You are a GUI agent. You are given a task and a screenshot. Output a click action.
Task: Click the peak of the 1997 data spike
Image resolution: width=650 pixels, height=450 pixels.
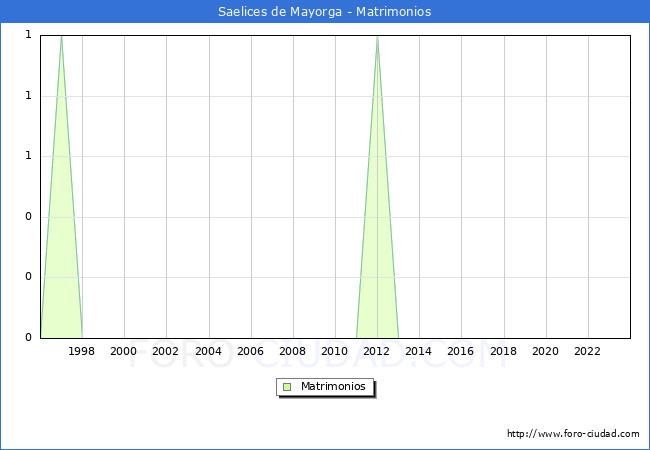click(61, 37)
